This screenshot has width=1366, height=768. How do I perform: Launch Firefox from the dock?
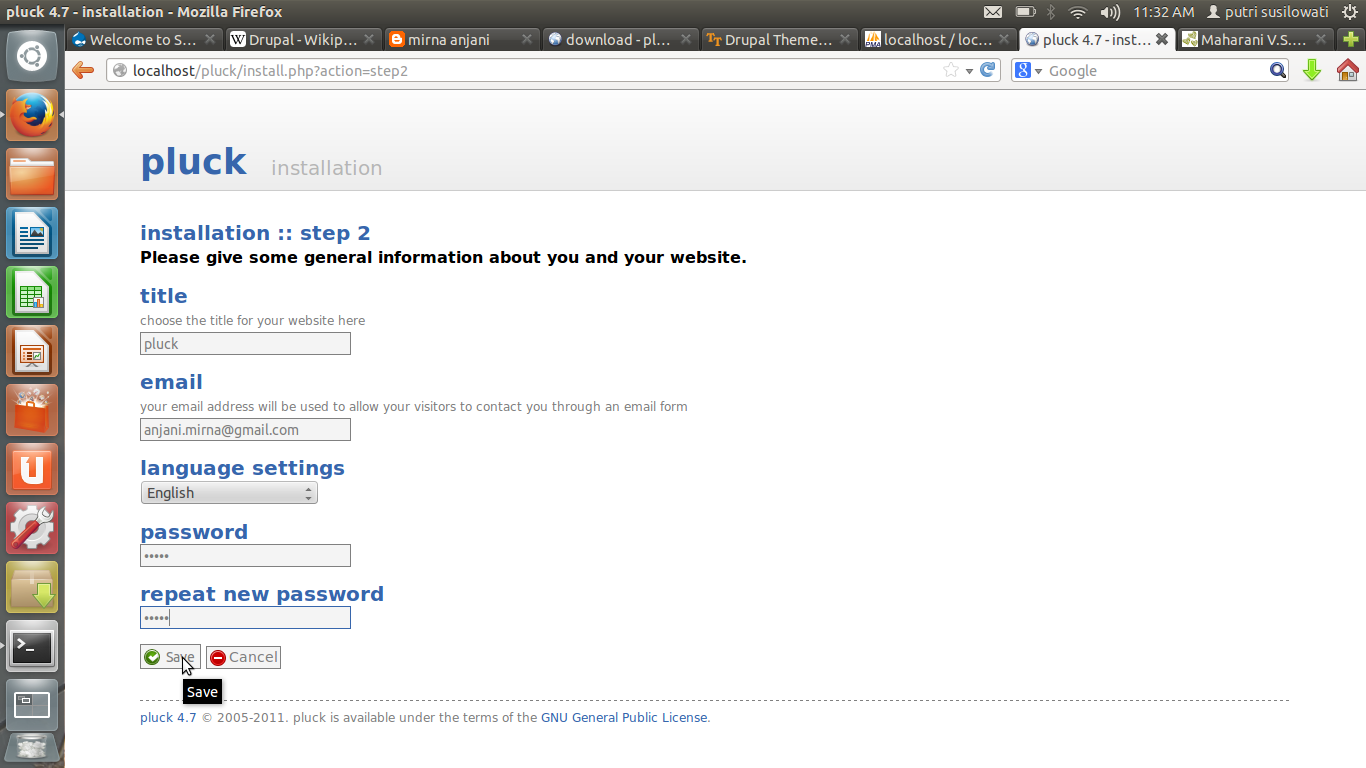32,115
